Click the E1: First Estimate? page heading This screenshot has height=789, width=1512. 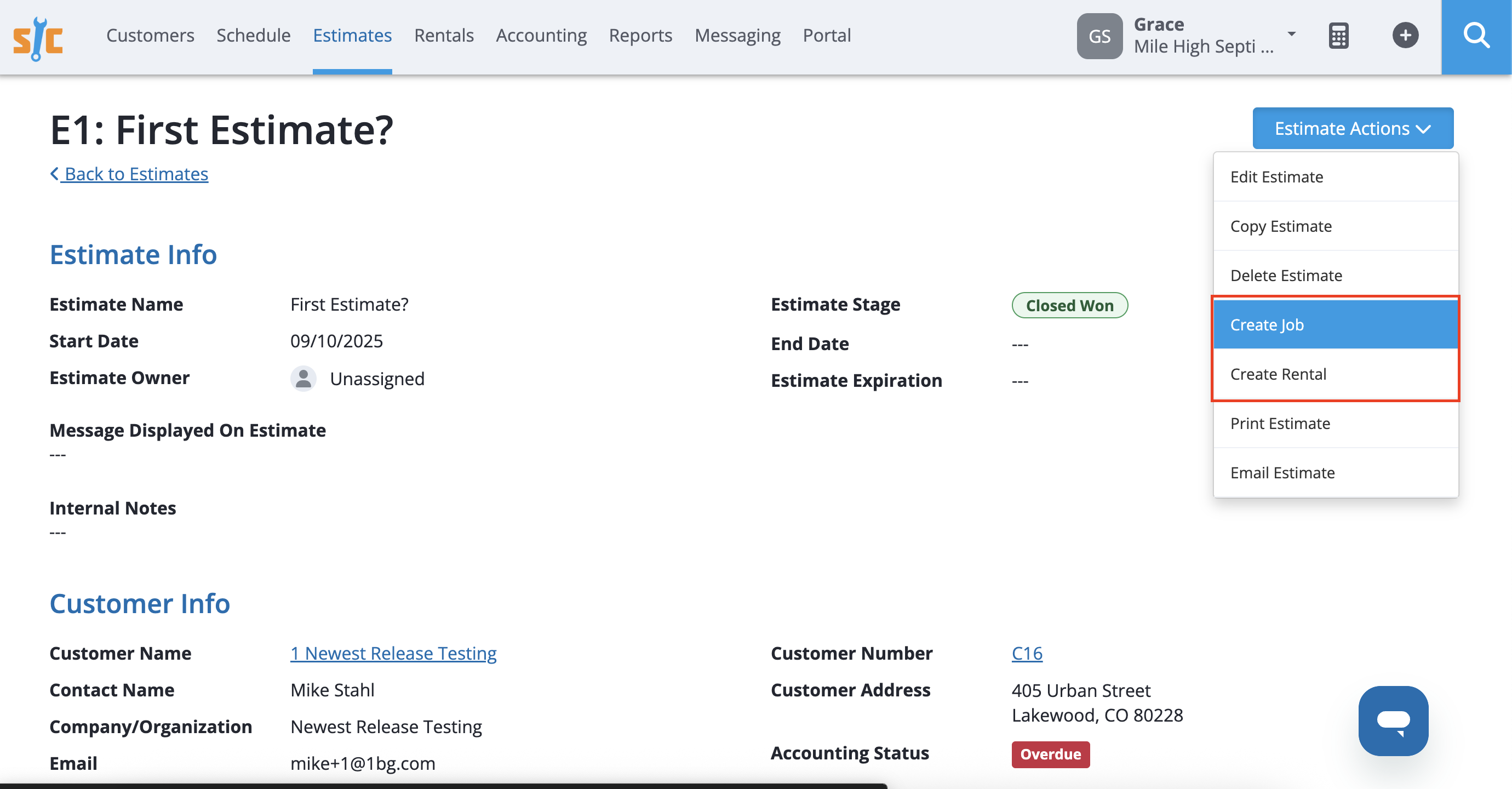click(x=222, y=129)
